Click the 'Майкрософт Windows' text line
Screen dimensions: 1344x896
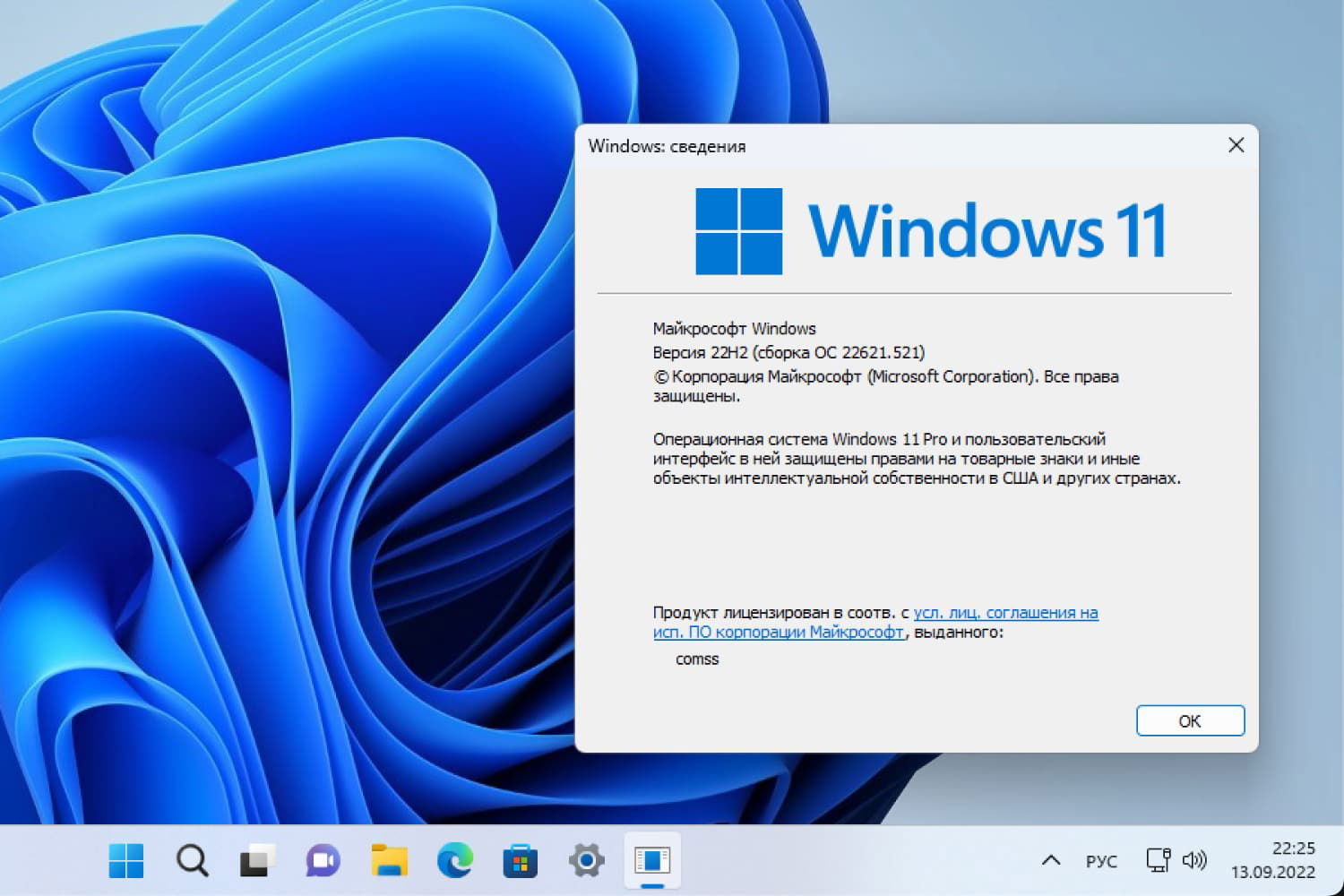pos(735,329)
